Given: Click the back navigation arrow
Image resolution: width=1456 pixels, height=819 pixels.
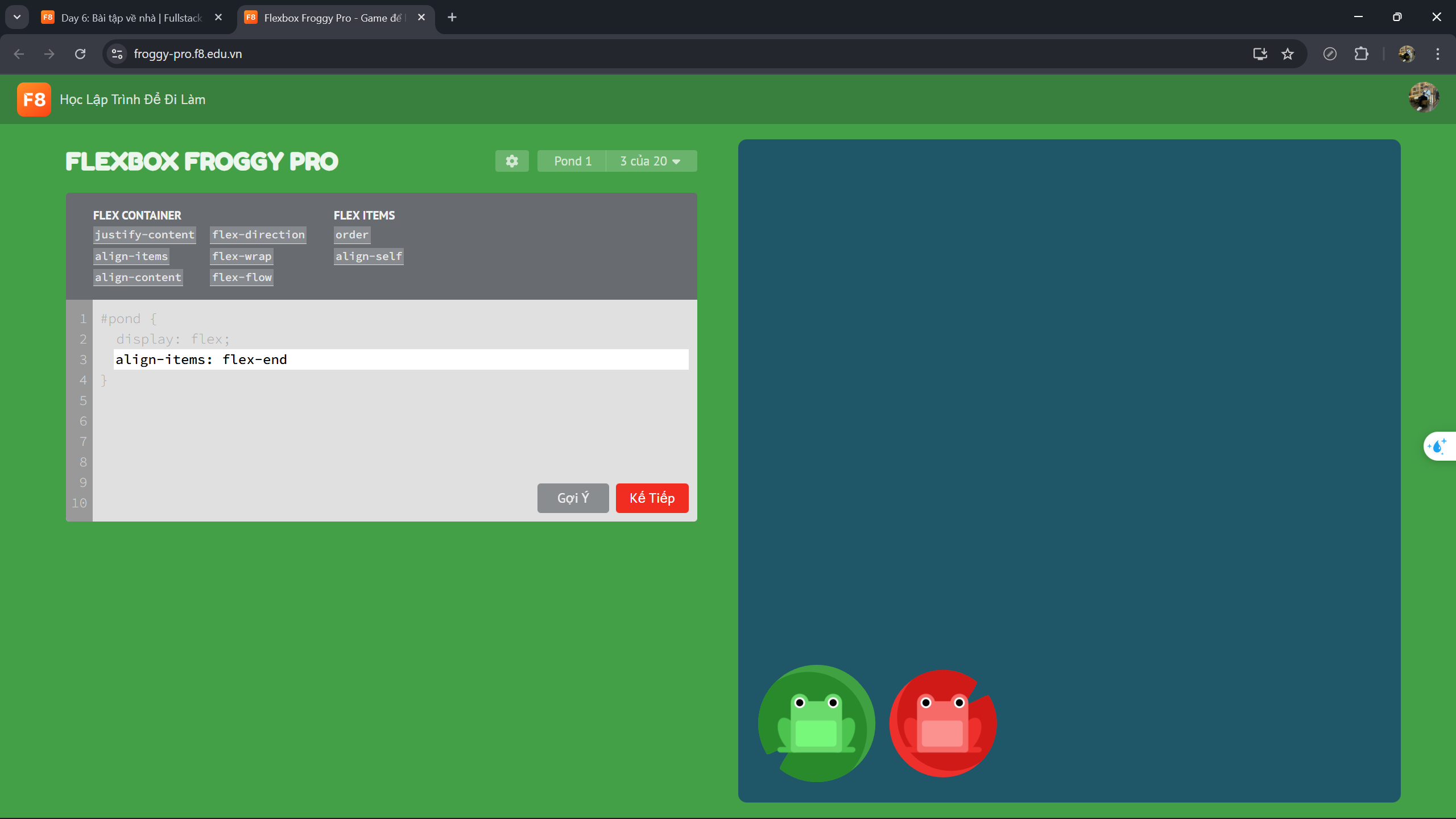Looking at the screenshot, I should [19, 53].
